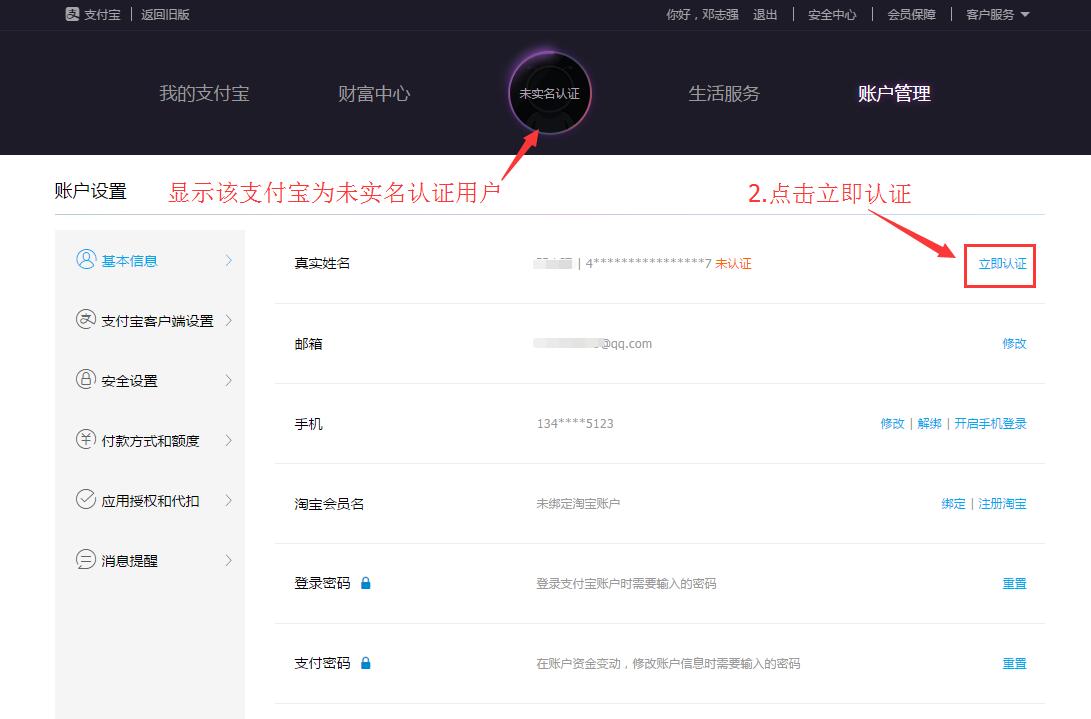This screenshot has height=719, width=1091.
Task: Click the 基本信息 person icon
Action: [86, 260]
